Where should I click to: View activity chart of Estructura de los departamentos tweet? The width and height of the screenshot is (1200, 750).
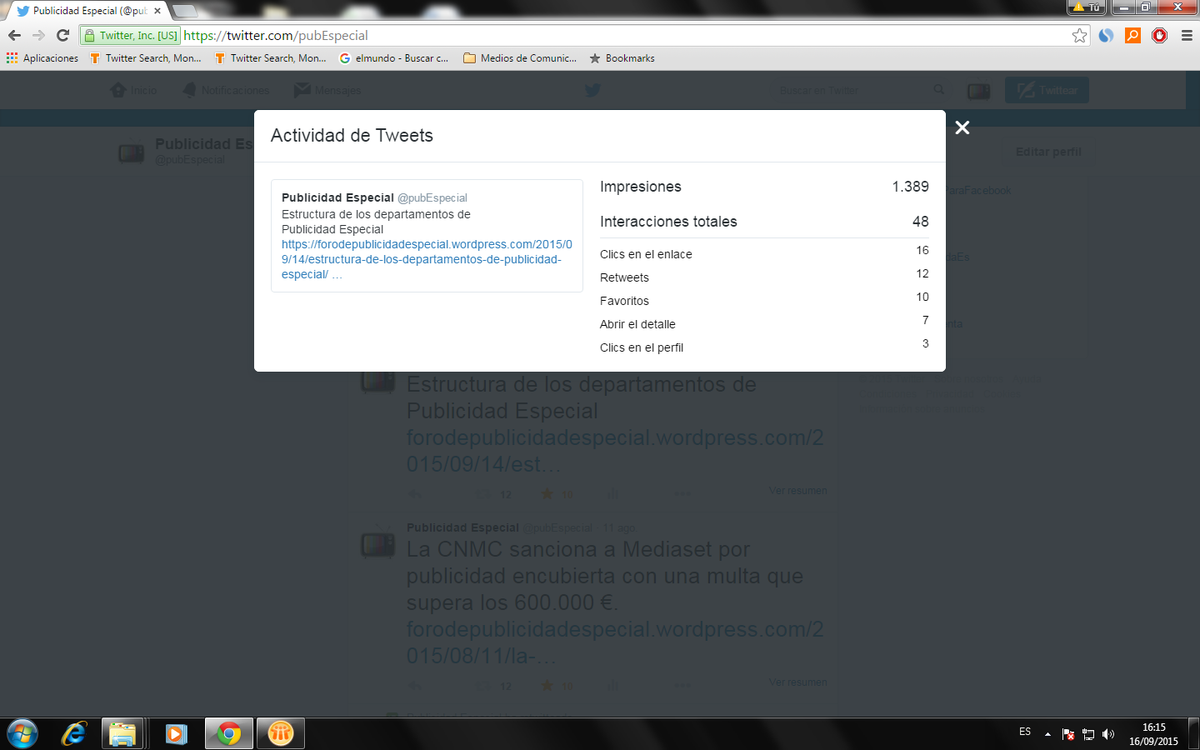point(613,493)
